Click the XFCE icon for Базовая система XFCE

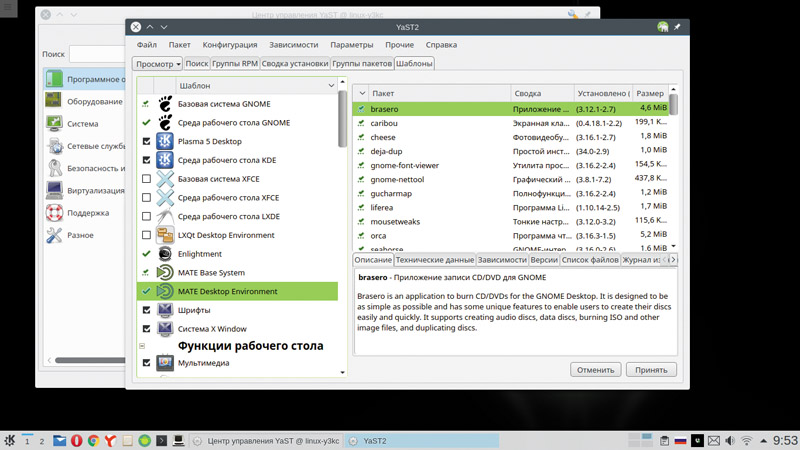pos(165,179)
